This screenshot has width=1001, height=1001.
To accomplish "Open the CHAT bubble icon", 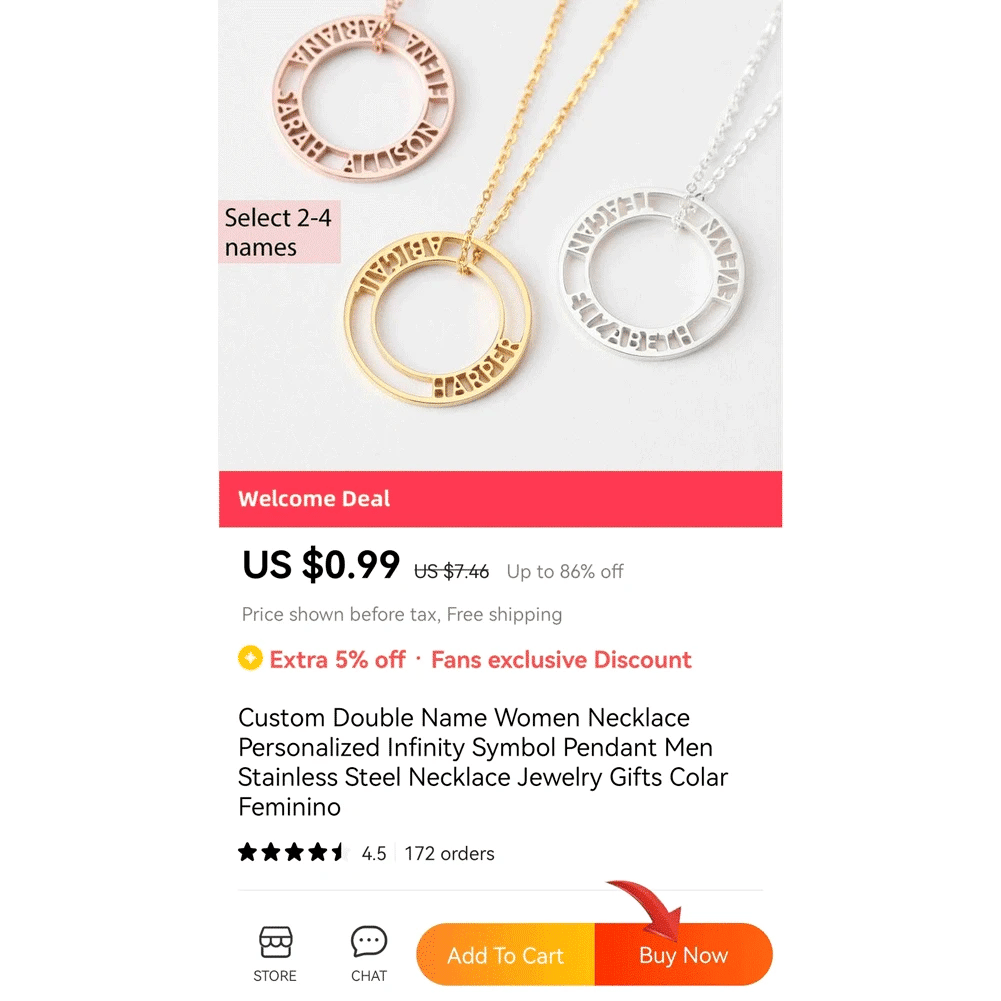I will click(369, 942).
